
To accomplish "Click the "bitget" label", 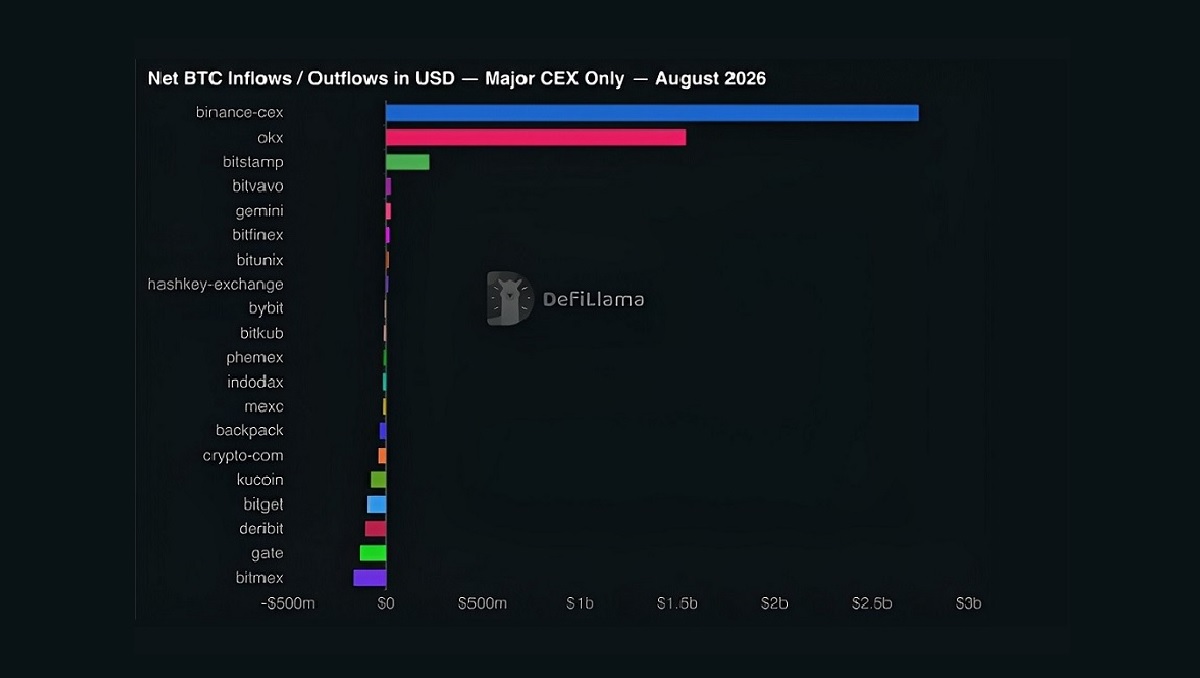I will [x=263, y=505].
